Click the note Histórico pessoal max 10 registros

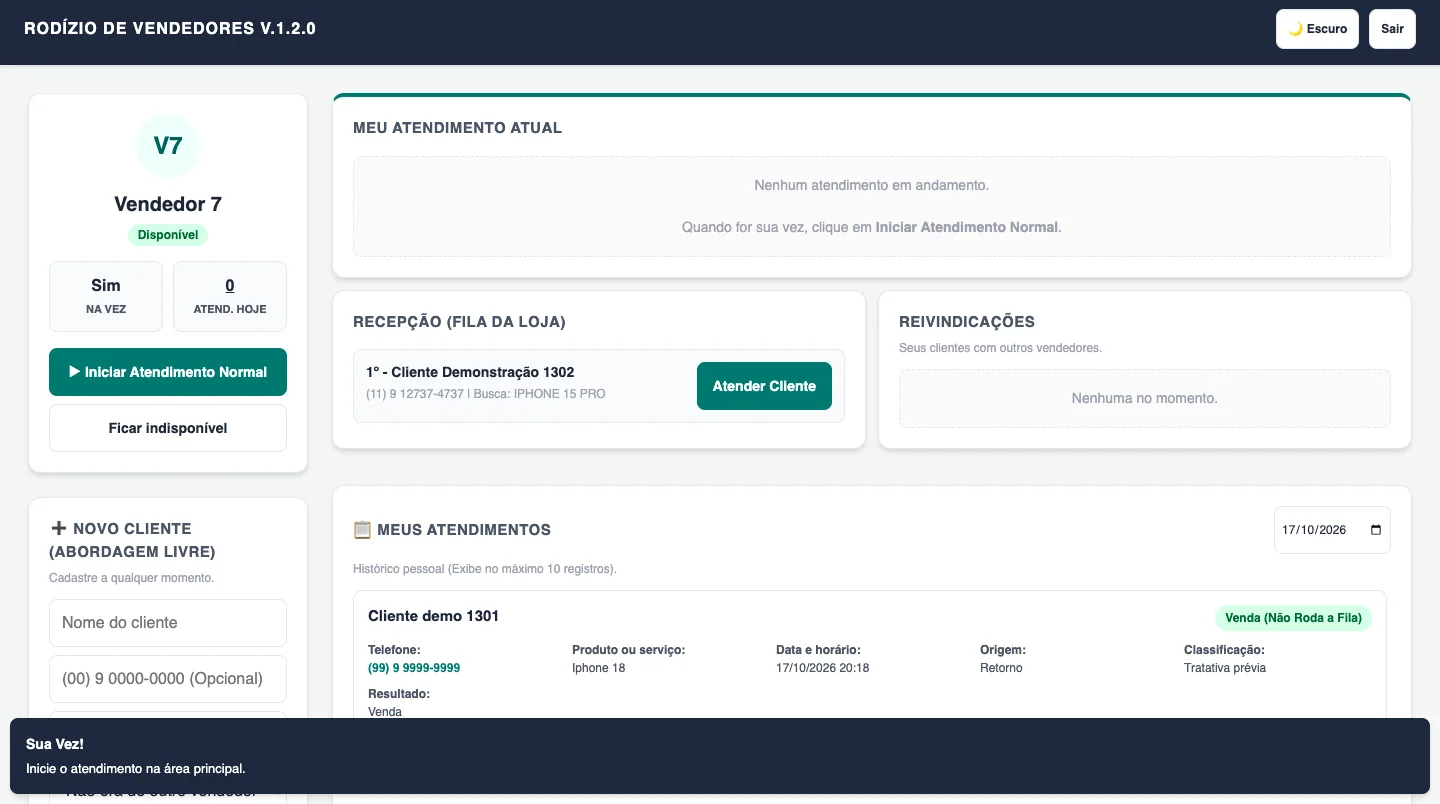(485, 569)
